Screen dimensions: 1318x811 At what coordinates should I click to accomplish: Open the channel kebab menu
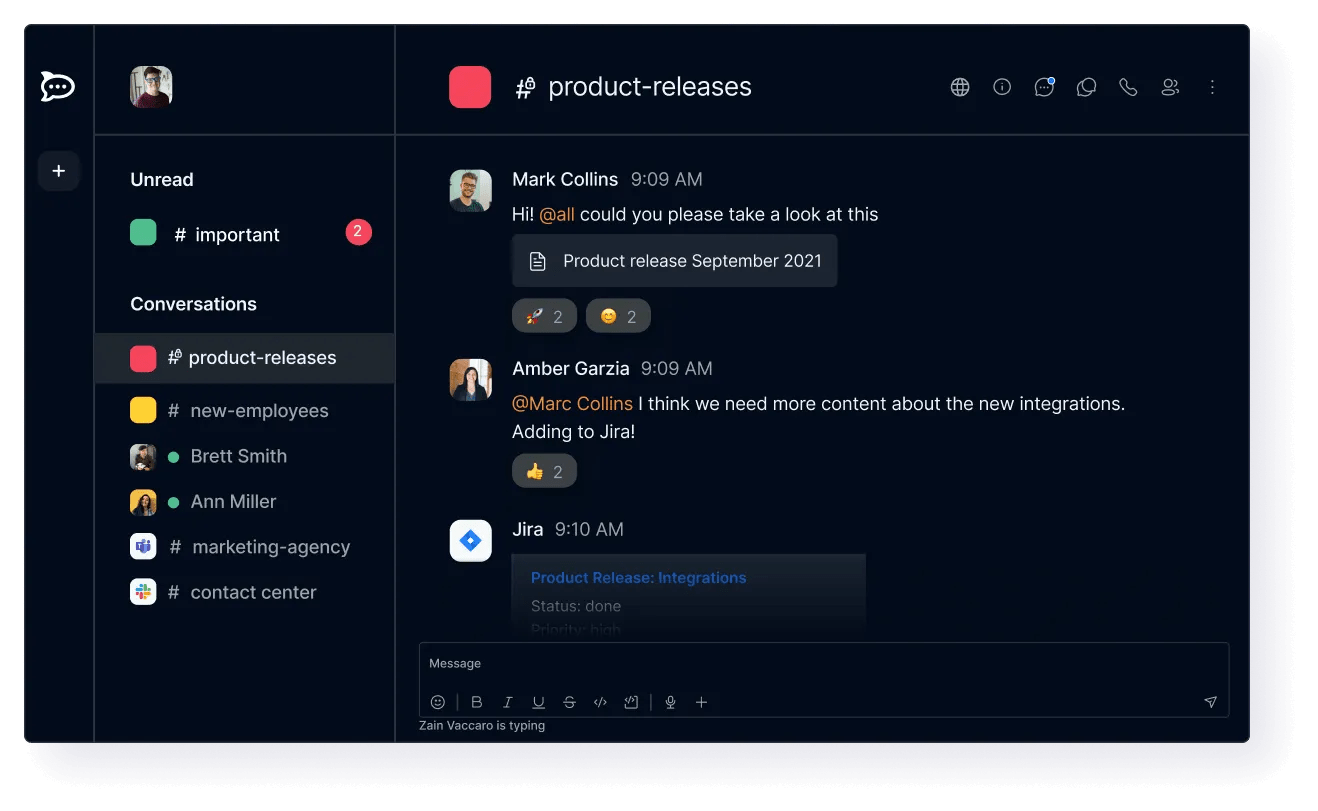1212,87
